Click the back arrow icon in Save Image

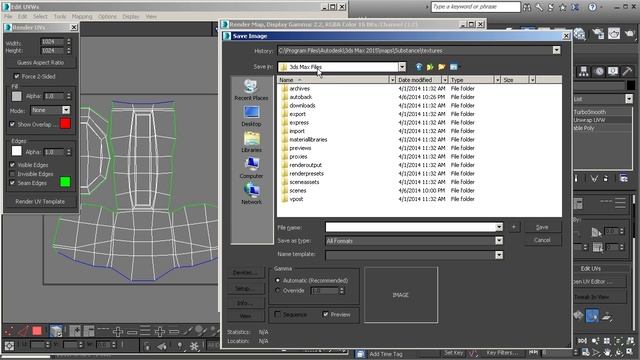click(x=419, y=67)
